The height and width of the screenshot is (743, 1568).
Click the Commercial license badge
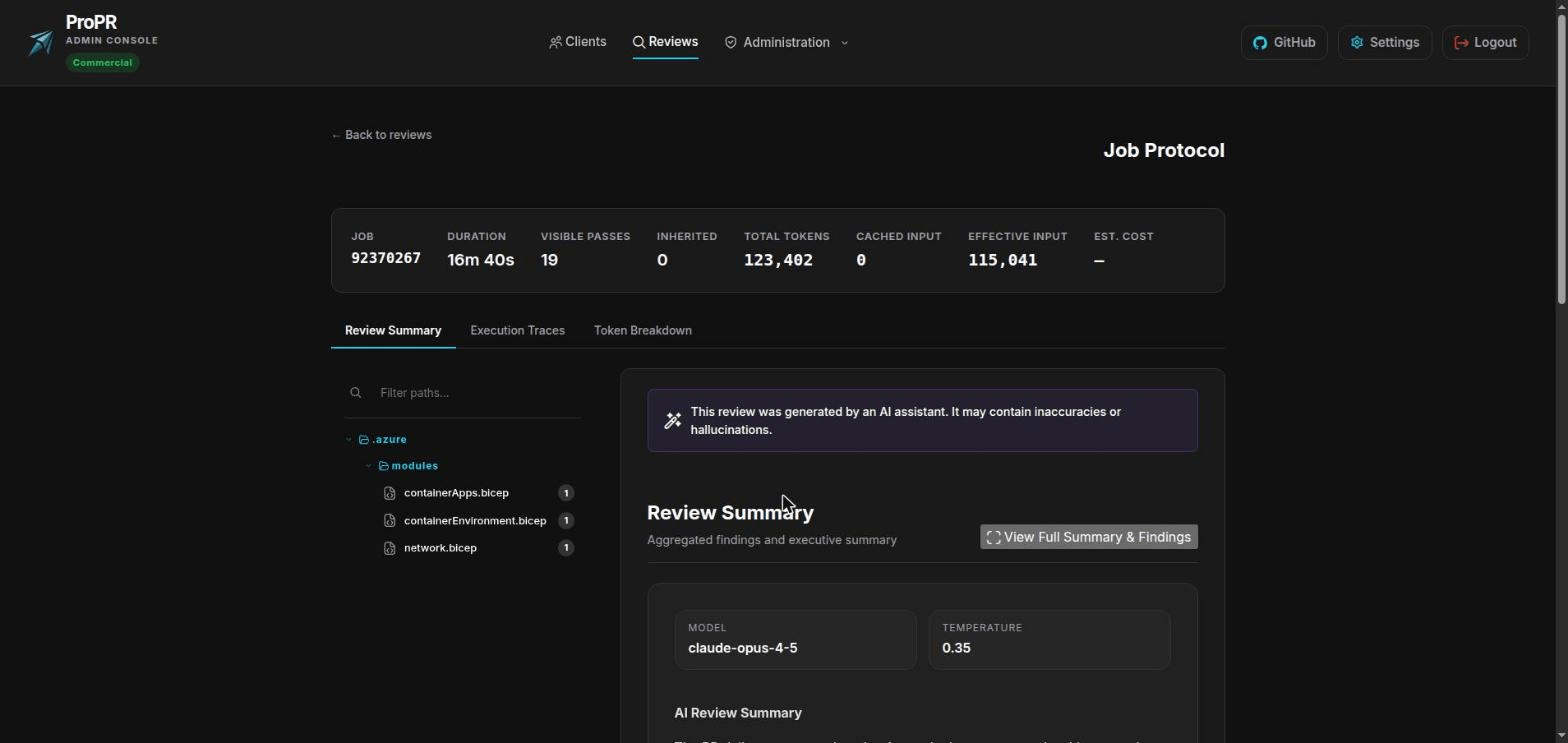tap(102, 63)
